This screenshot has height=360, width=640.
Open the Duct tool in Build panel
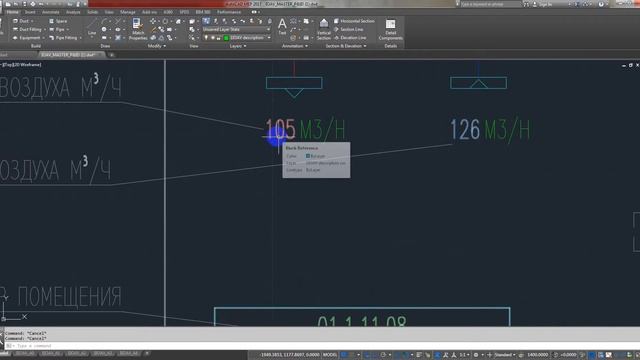click(21, 21)
